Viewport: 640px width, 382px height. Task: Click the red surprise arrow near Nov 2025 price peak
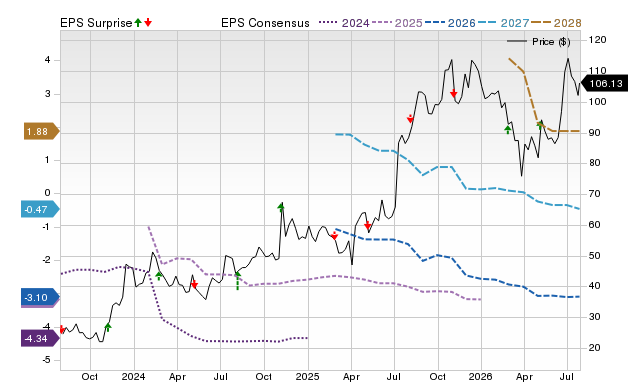point(453,94)
